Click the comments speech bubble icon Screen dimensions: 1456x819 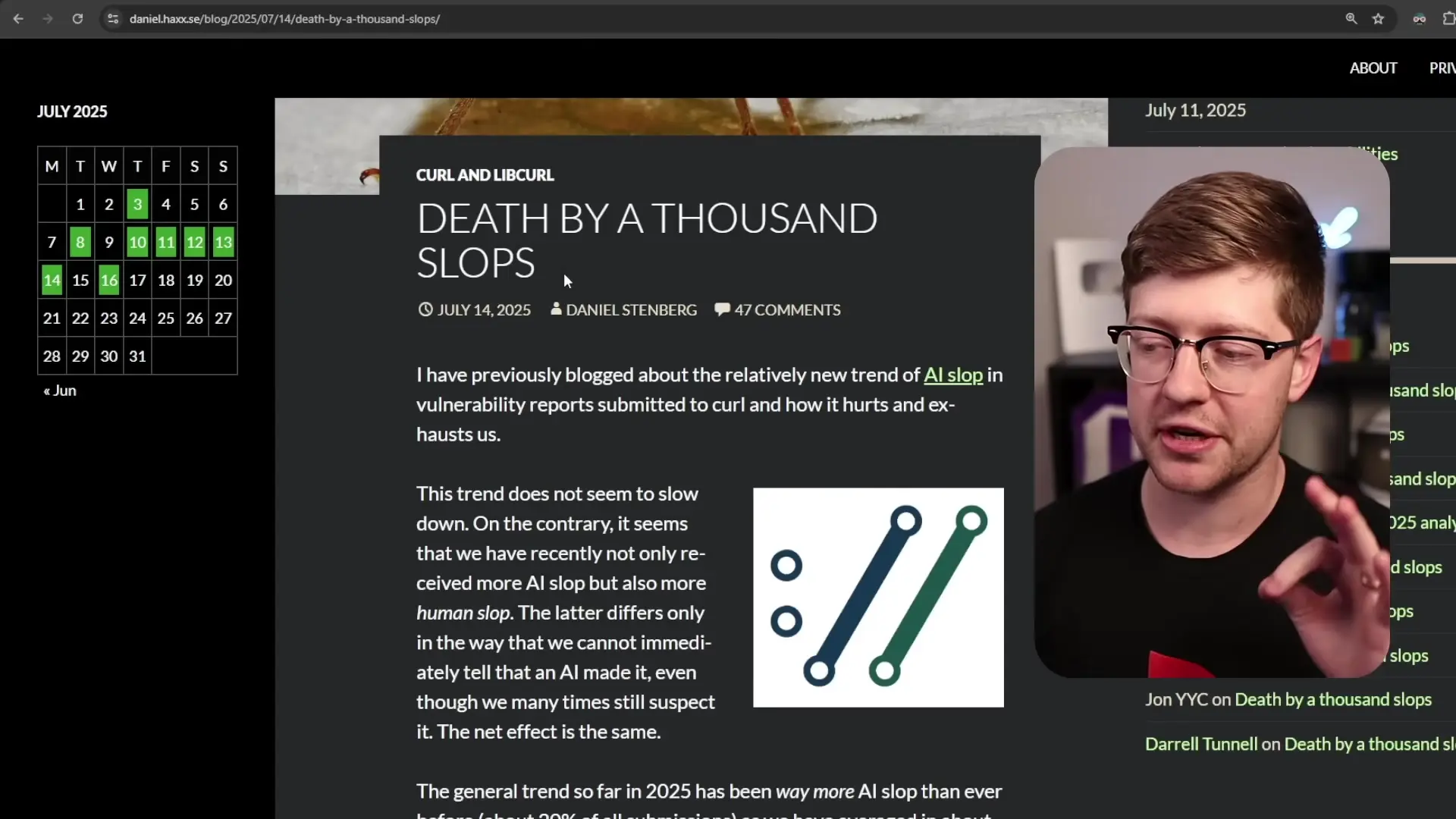point(722,309)
